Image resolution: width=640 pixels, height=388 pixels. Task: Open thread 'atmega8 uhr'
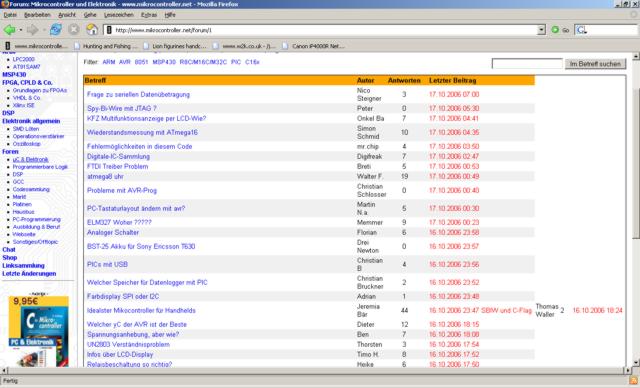click(105, 176)
